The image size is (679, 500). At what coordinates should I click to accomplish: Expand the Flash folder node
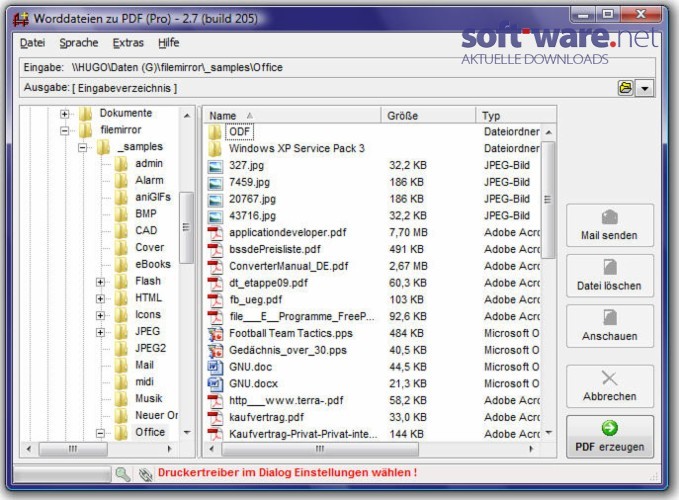pyautogui.click(x=100, y=282)
